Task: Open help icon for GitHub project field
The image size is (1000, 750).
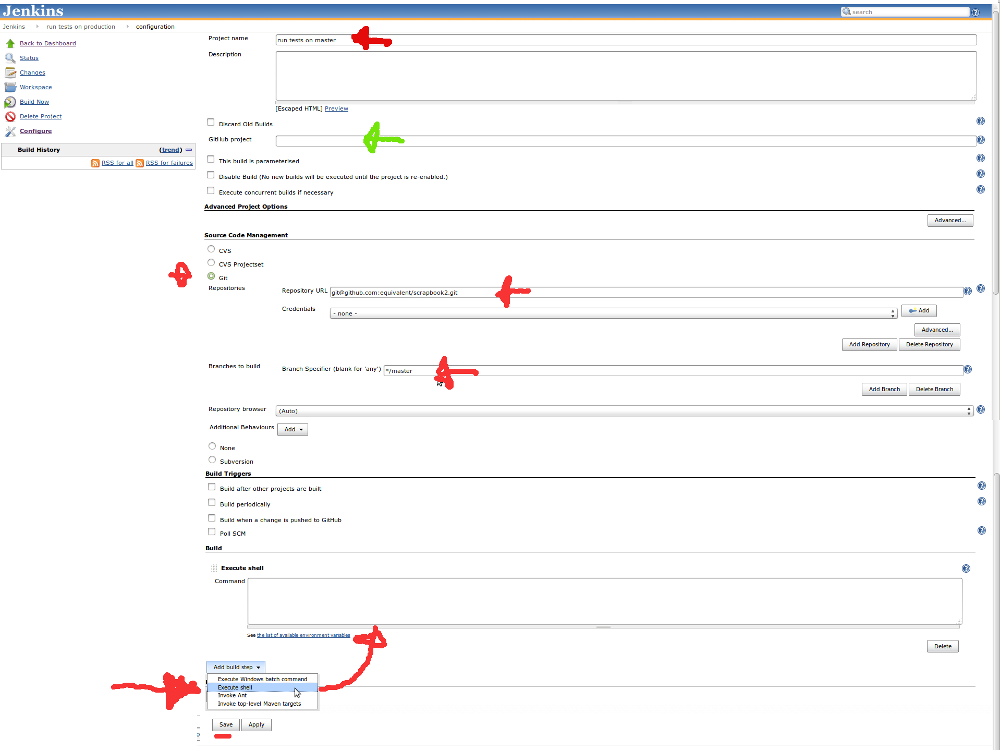Action: (x=980, y=140)
